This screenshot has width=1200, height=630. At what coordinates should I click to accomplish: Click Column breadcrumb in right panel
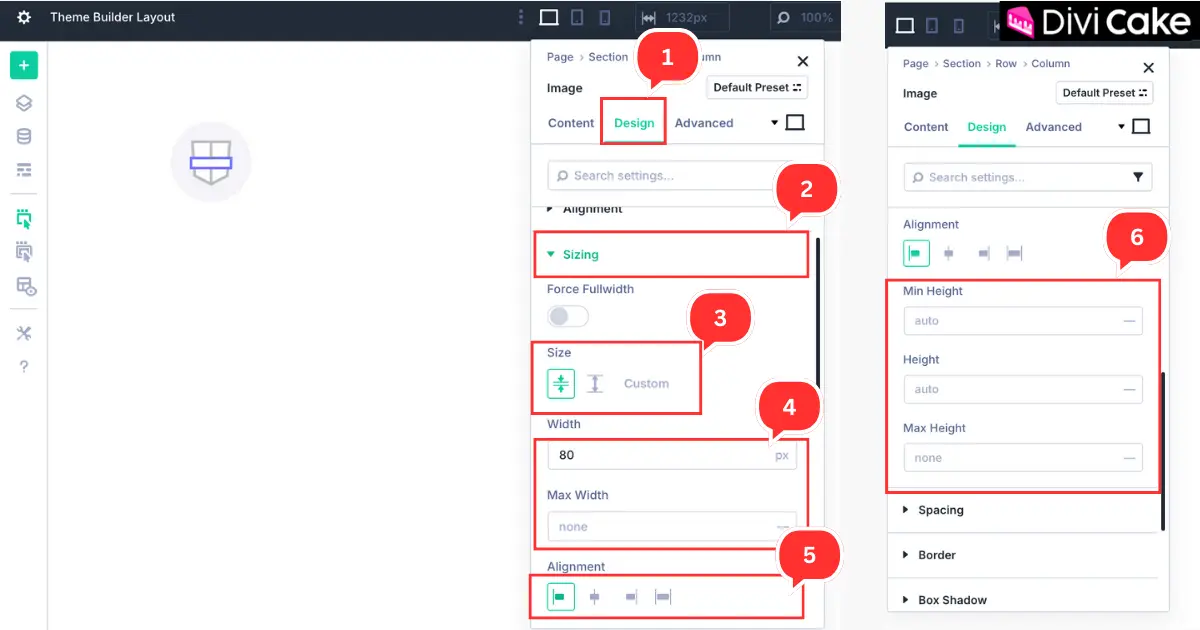point(1051,64)
